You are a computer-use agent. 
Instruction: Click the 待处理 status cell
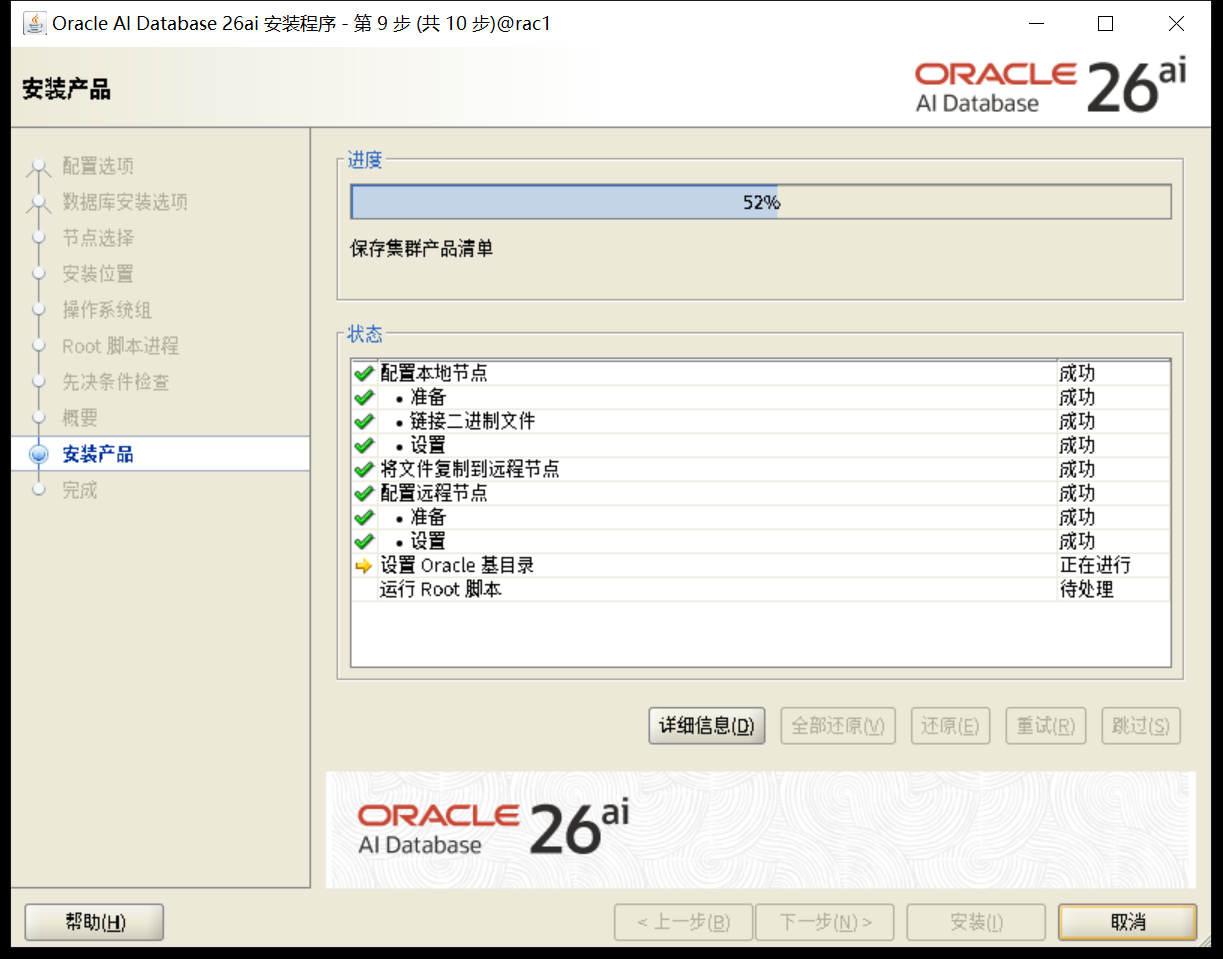(x=1113, y=589)
